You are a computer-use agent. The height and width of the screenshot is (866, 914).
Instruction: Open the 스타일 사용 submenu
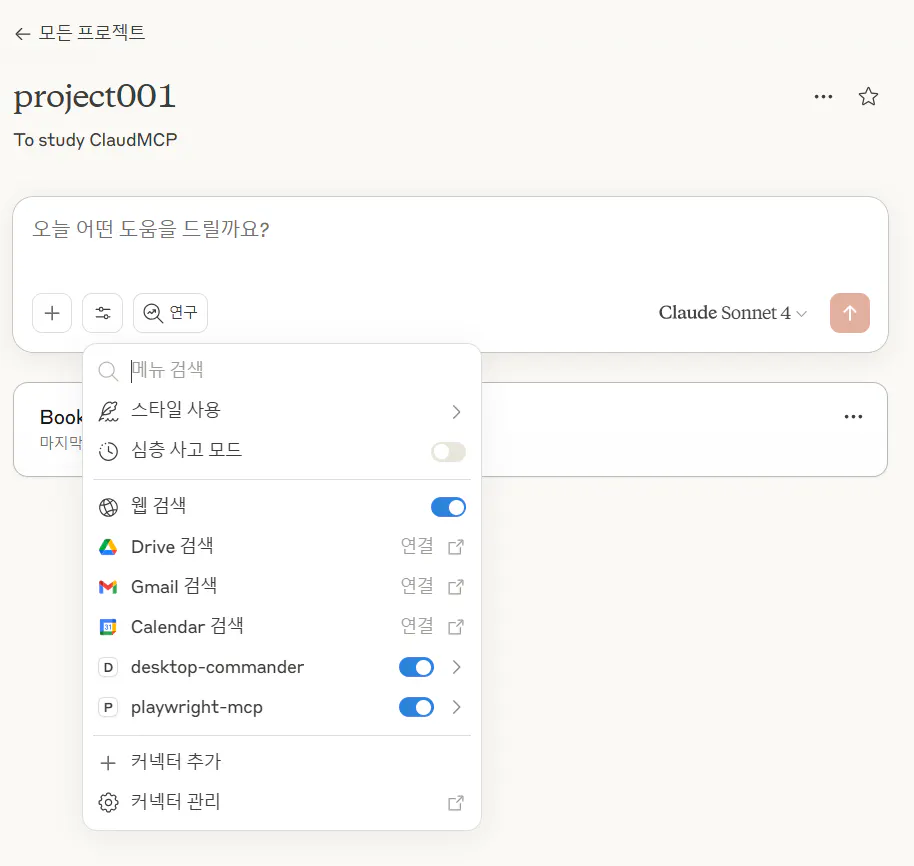(282, 411)
